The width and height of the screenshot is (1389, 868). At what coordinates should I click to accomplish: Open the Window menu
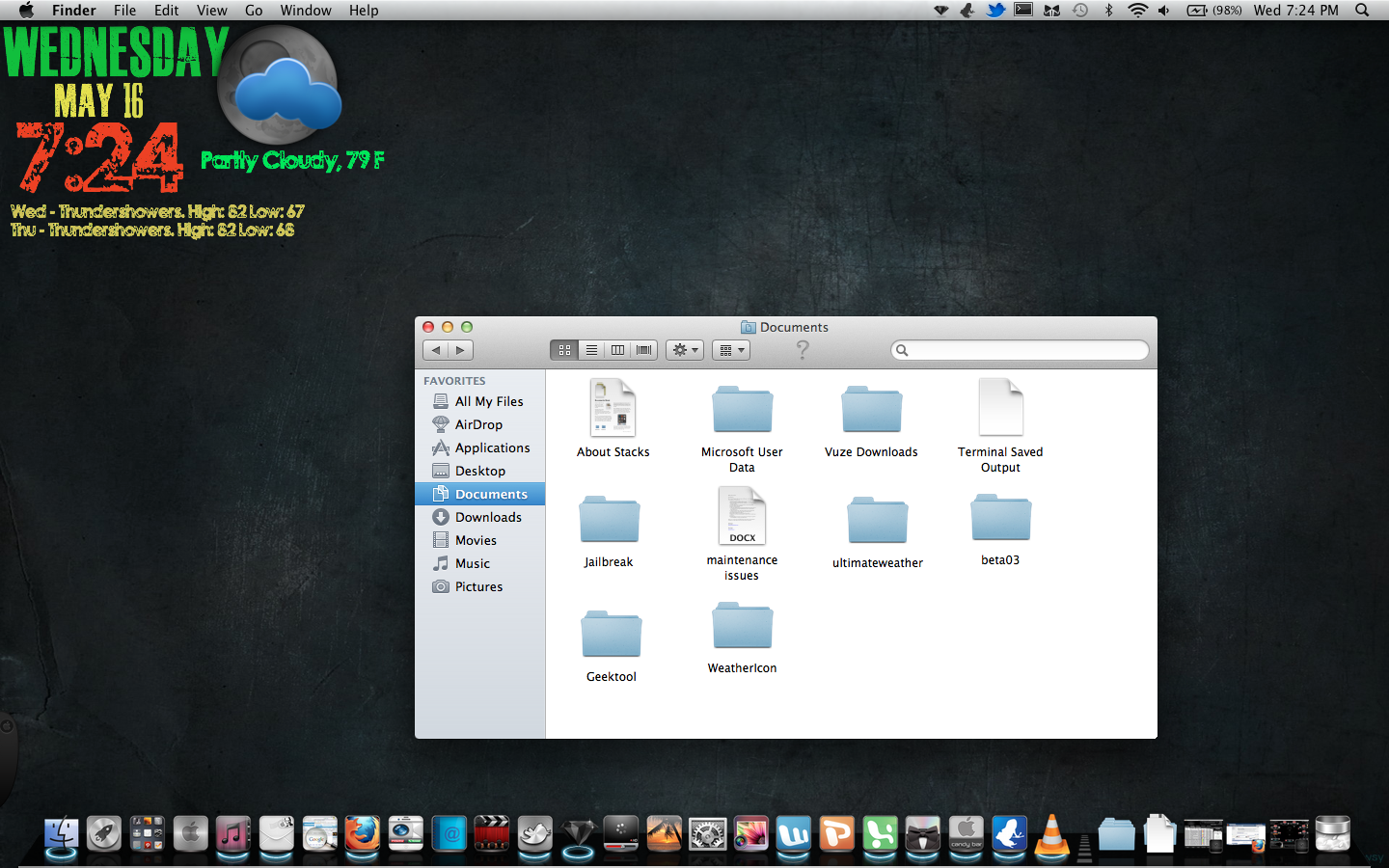(306, 10)
